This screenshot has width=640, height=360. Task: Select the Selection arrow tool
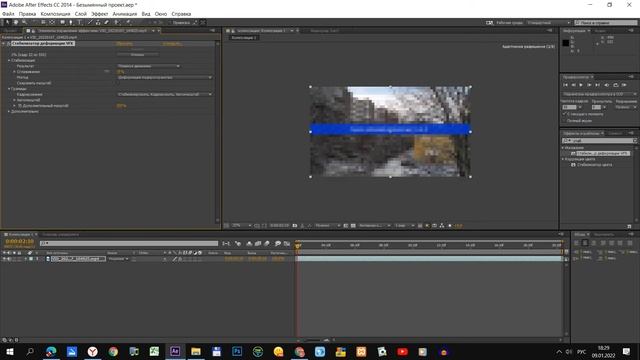[7, 22]
